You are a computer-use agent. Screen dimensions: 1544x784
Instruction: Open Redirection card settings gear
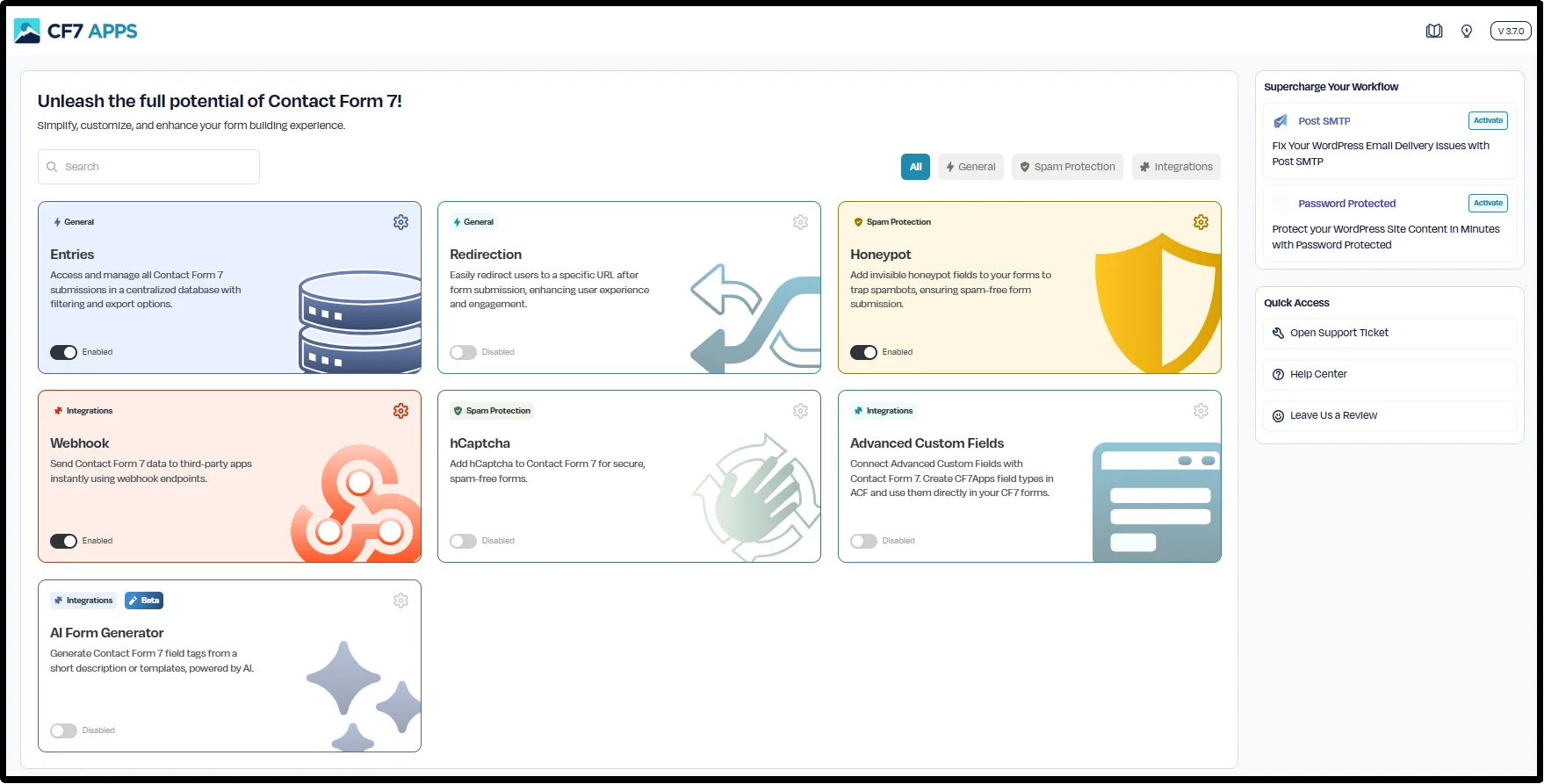pyautogui.click(x=800, y=222)
